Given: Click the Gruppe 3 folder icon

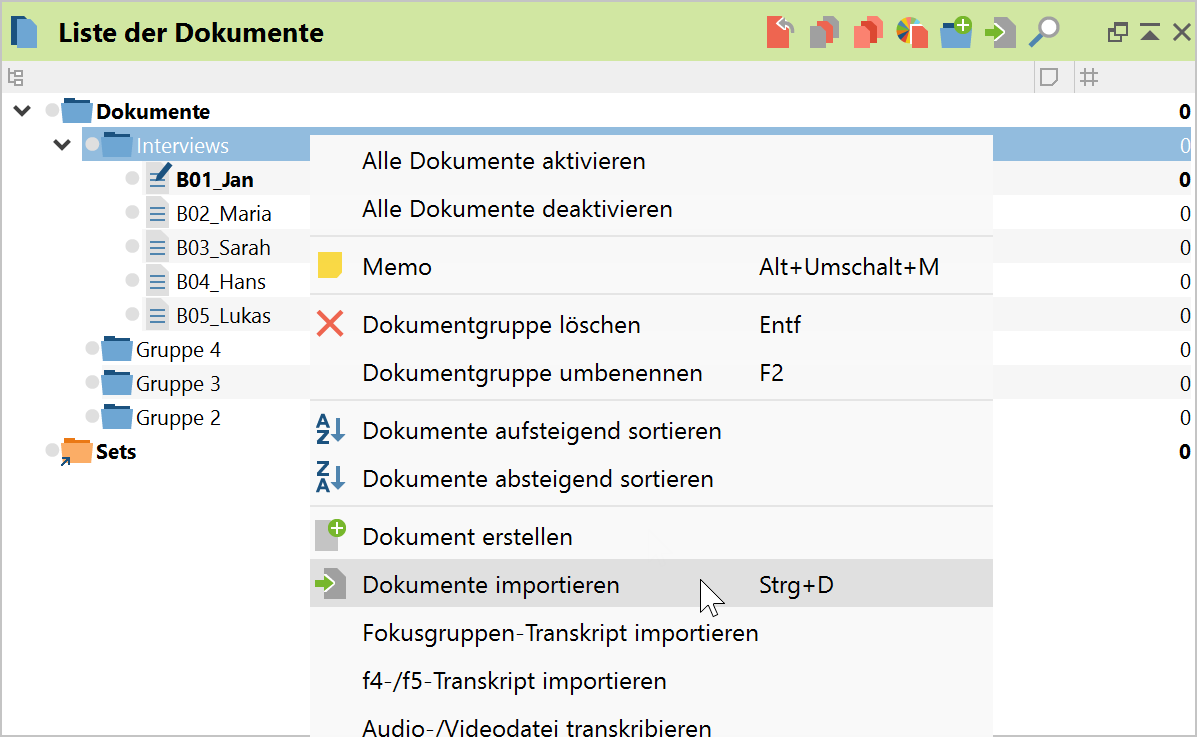Looking at the screenshot, I should [x=117, y=383].
